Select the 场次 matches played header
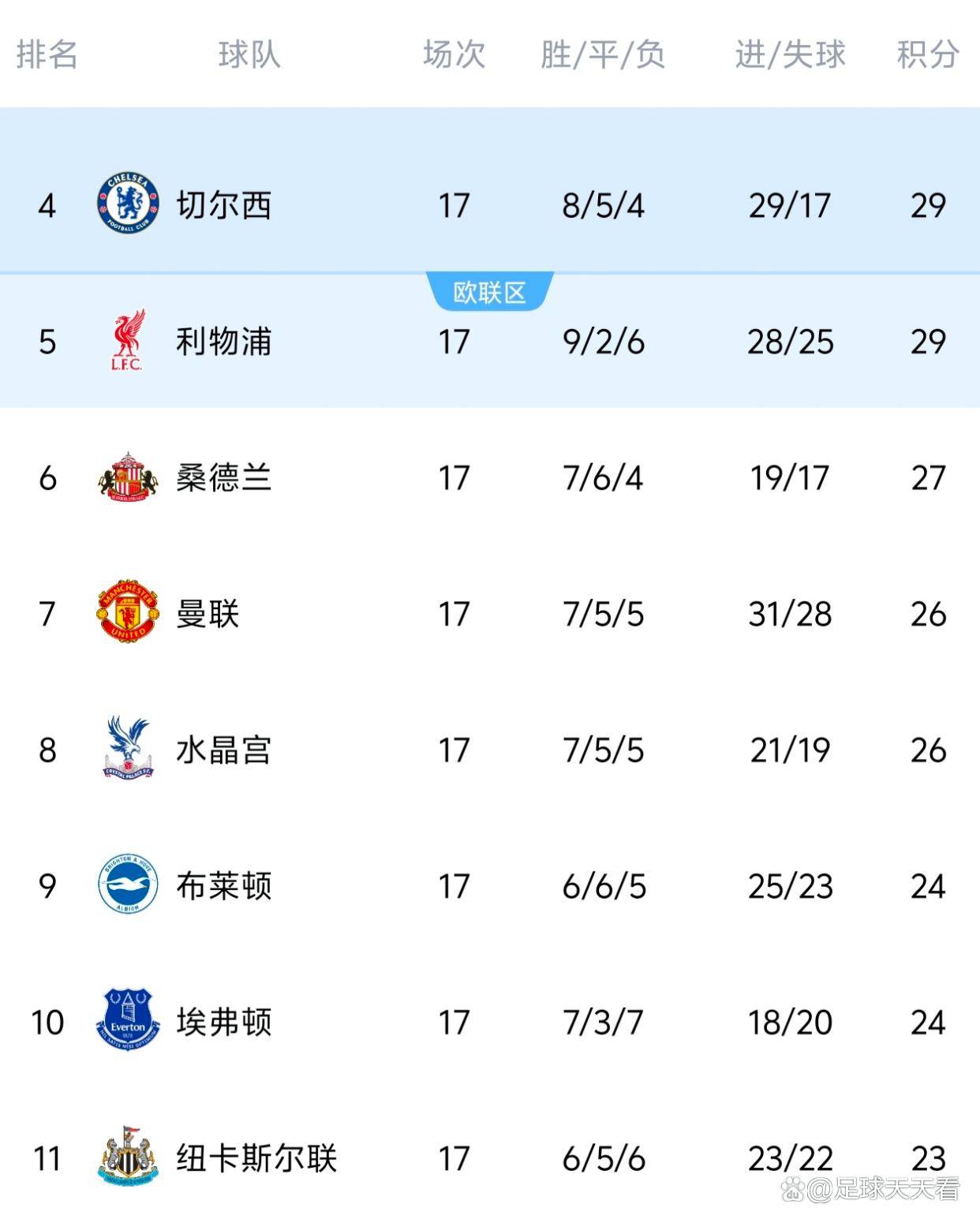Viewport: 980px width, 1223px height. pyautogui.click(x=454, y=54)
